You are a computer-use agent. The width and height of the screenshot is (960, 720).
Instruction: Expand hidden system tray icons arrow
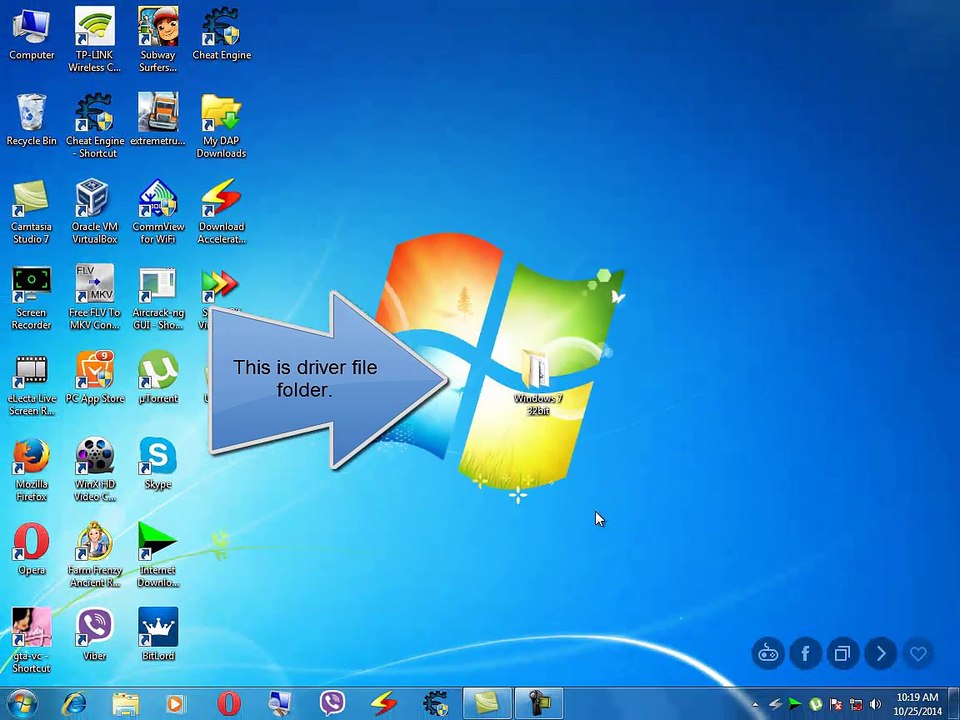[755, 705]
